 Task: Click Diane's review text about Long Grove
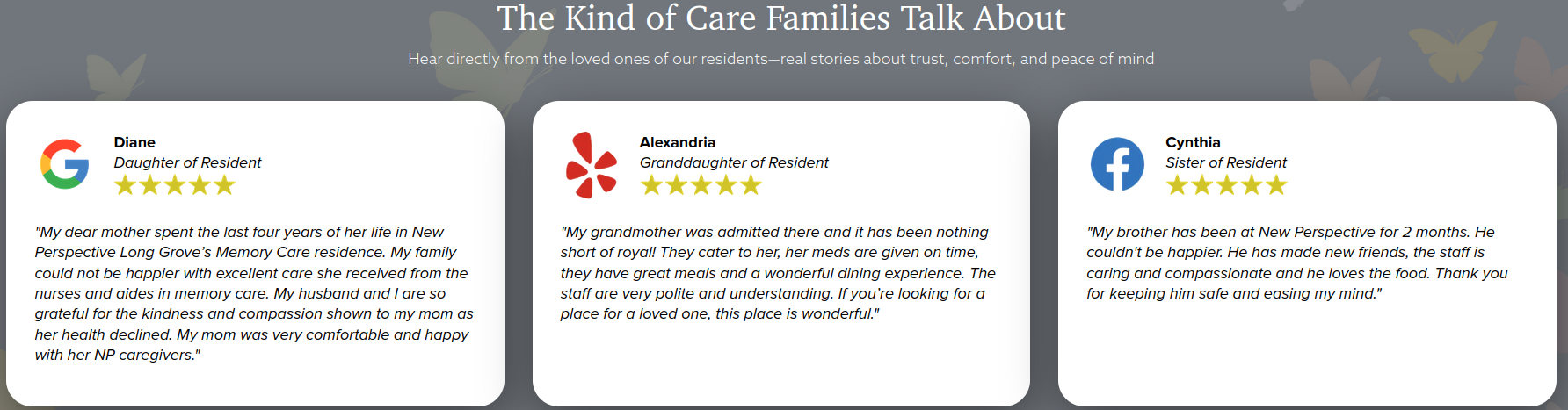click(254, 293)
